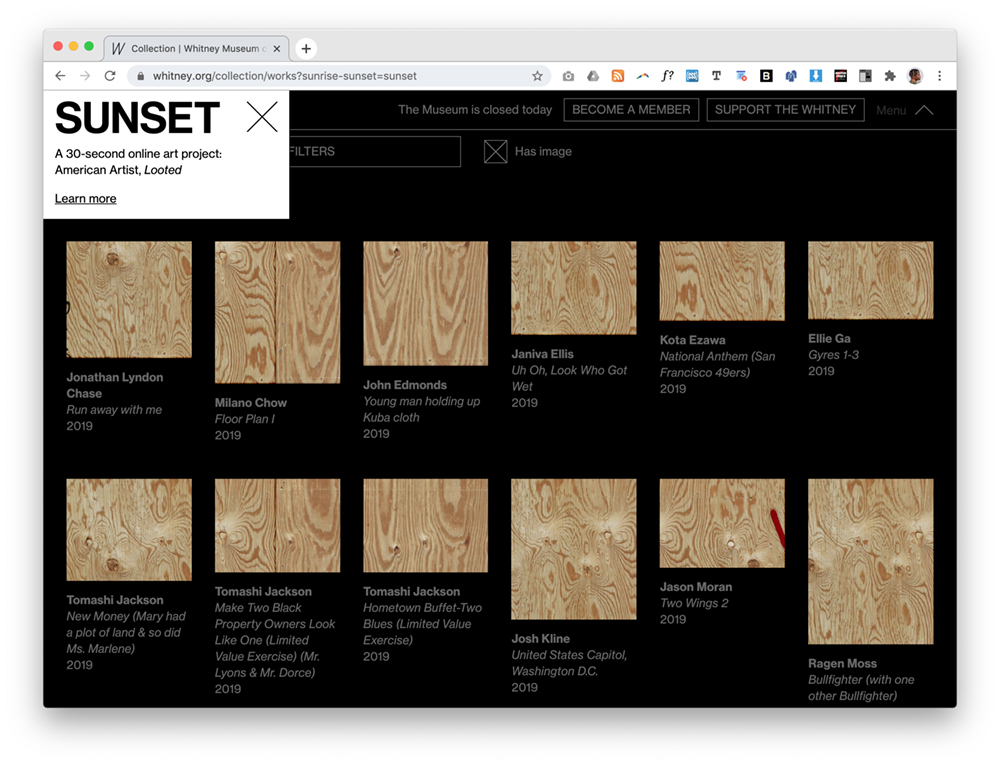1000x765 pixels.
Task: Click the text American Artist, Looted
Action: (119, 170)
